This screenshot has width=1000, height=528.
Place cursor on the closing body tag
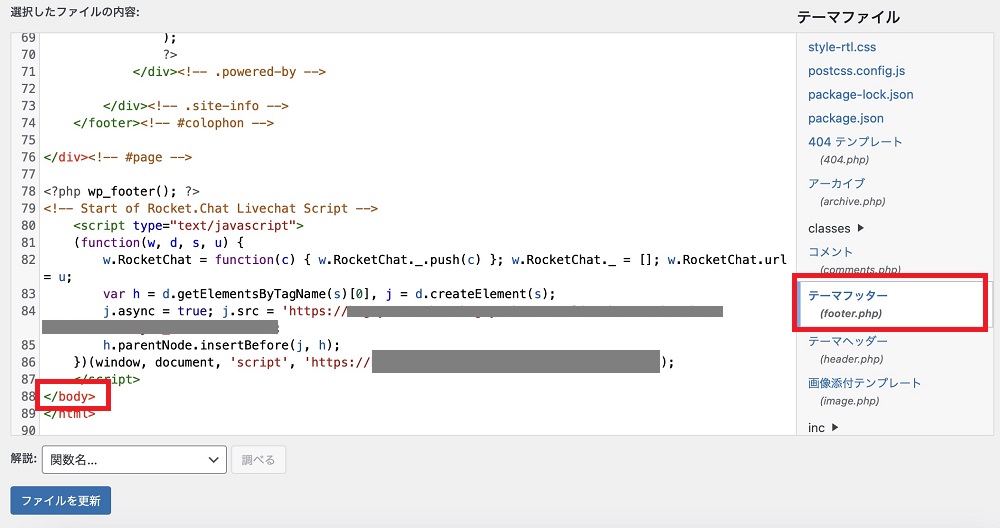70,397
